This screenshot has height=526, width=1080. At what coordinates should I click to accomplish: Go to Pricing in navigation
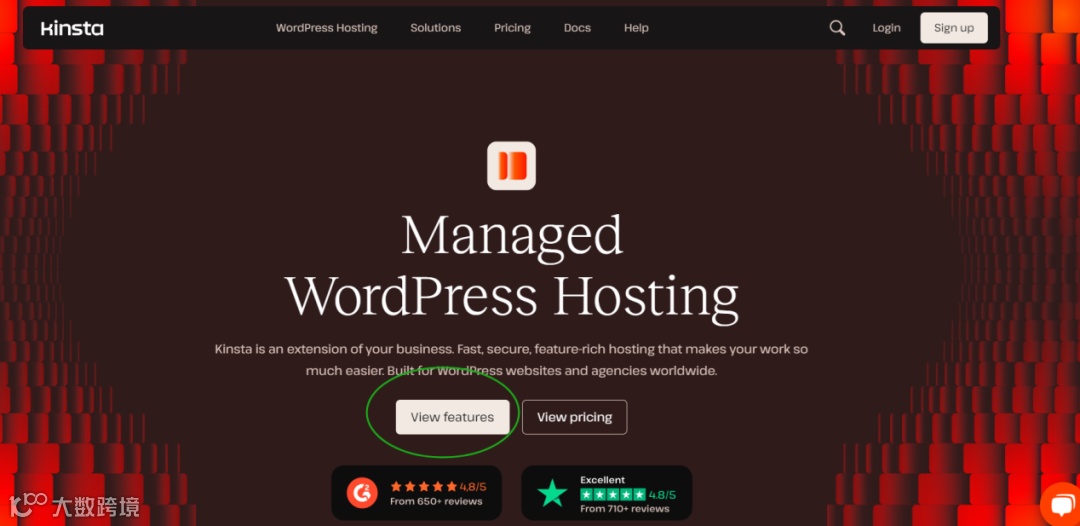tap(512, 28)
